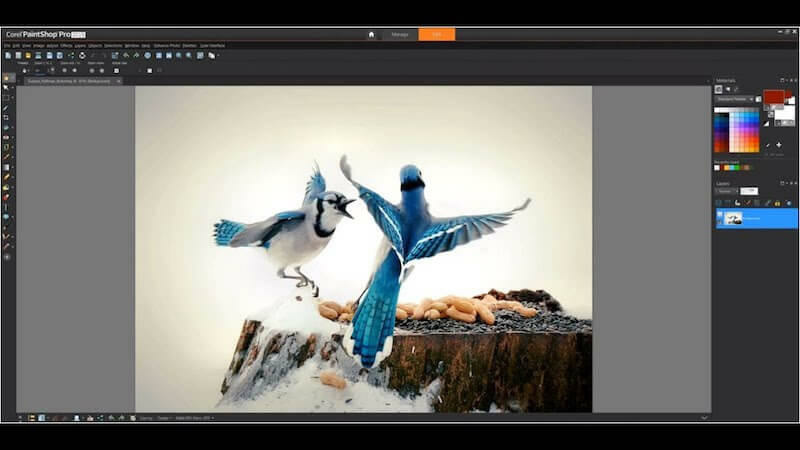Screen dimensions: 800x450
Task: Select the Crop tool
Action: pyautogui.click(x=6, y=117)
